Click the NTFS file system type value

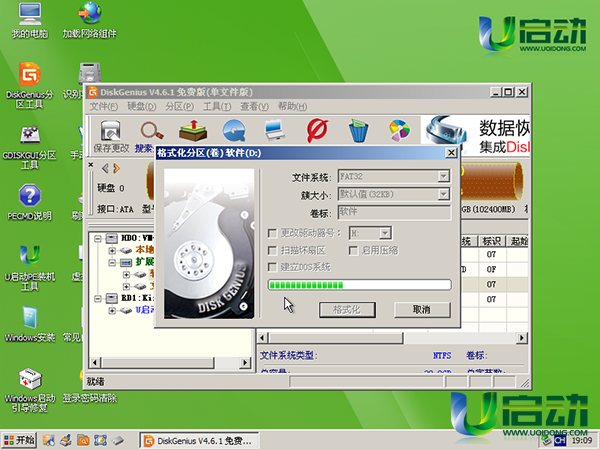pyautogui.click(x=442, y=355)
